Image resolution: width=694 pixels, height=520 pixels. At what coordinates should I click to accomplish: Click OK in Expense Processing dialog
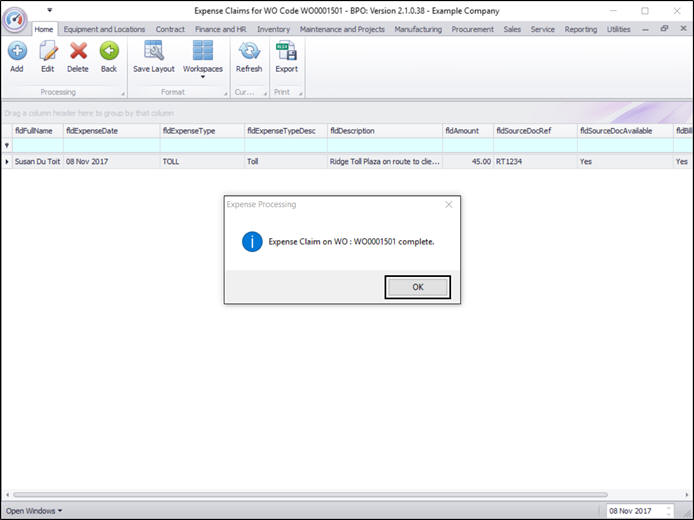[x=417, y=287]
